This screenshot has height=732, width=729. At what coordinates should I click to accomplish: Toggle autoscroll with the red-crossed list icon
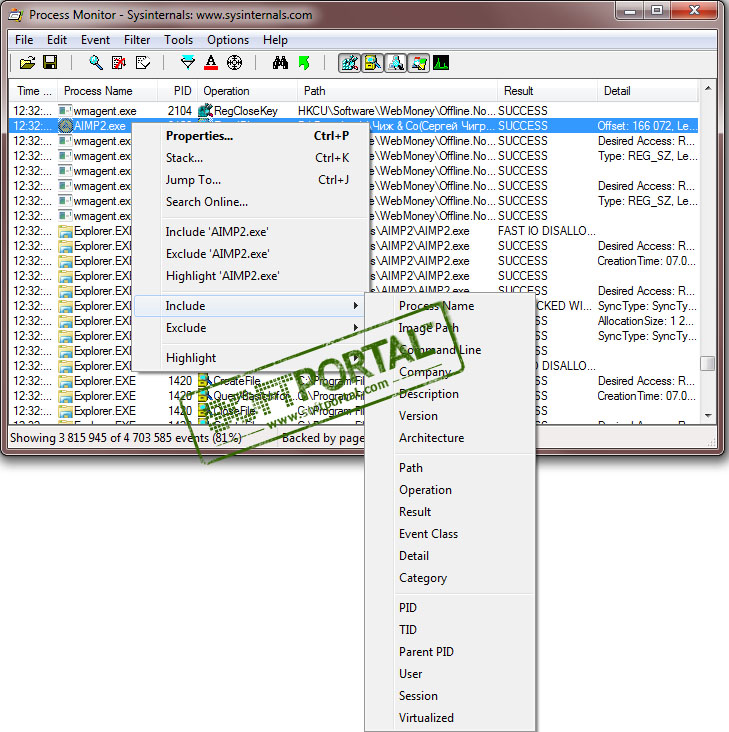click(119, 63)
